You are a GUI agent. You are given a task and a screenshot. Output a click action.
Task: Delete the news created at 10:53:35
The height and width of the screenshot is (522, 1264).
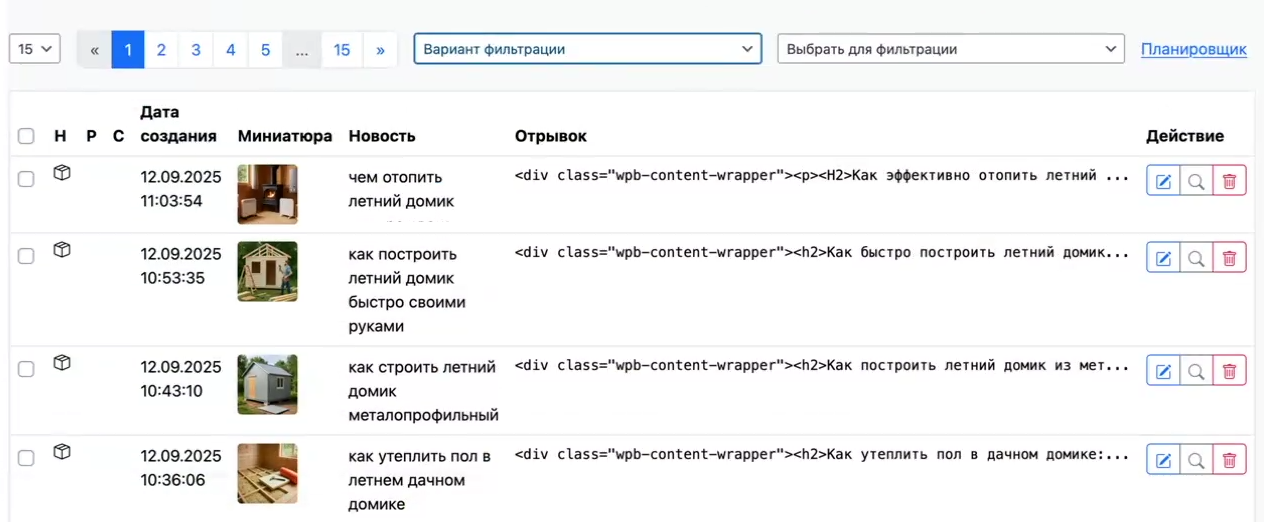click(x=1229, y=259)
